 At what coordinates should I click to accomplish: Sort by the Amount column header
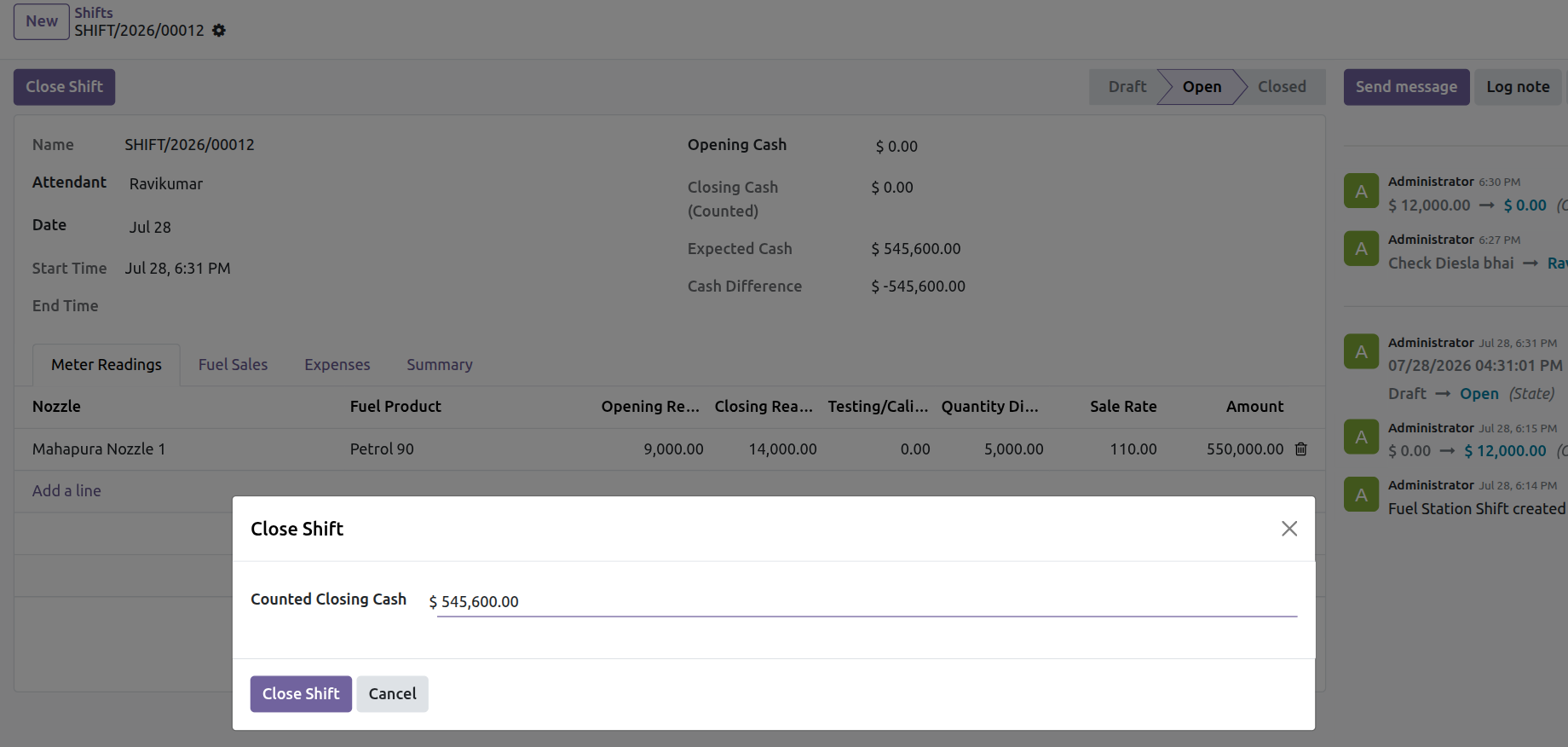click(1254, 407)
